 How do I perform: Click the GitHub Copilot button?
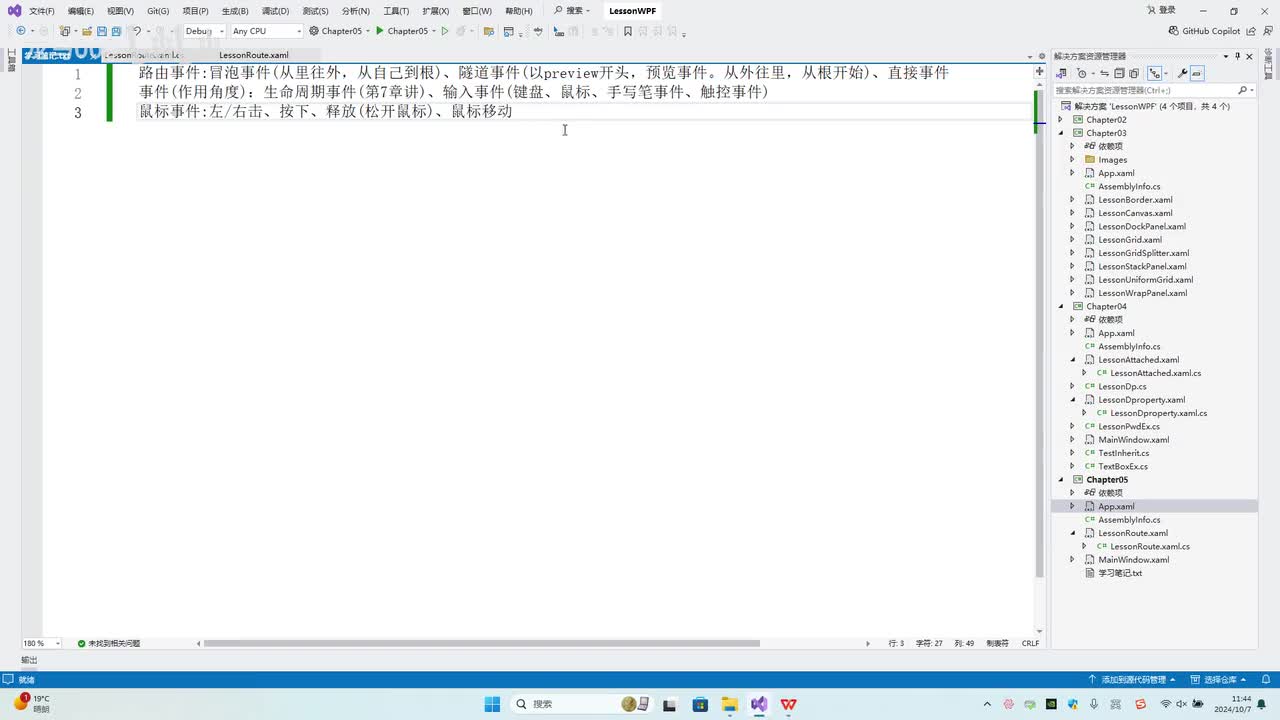coord(1204,31)
